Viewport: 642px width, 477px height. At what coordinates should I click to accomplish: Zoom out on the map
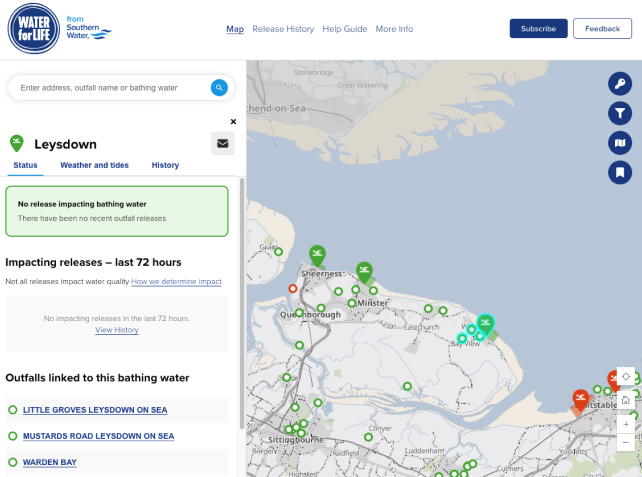pyautogui.click(x=625, y=442)
